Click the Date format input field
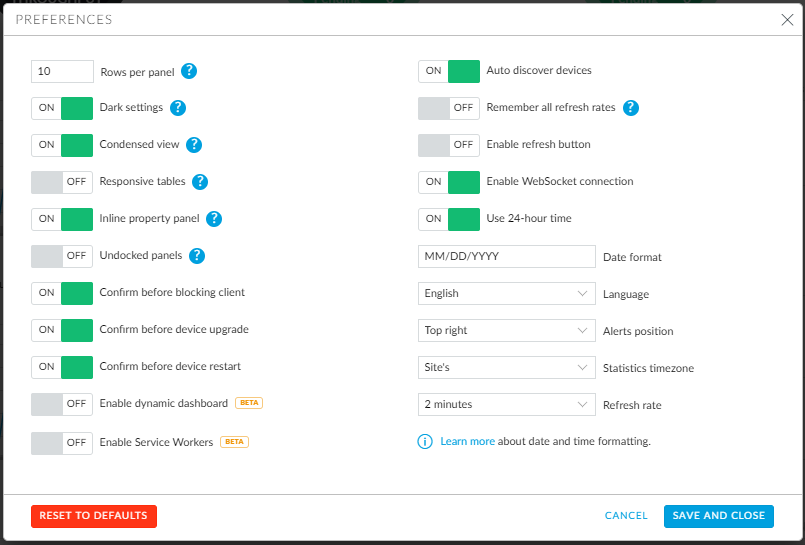Screen dimensions: 805x545 (x=507, y=256)
